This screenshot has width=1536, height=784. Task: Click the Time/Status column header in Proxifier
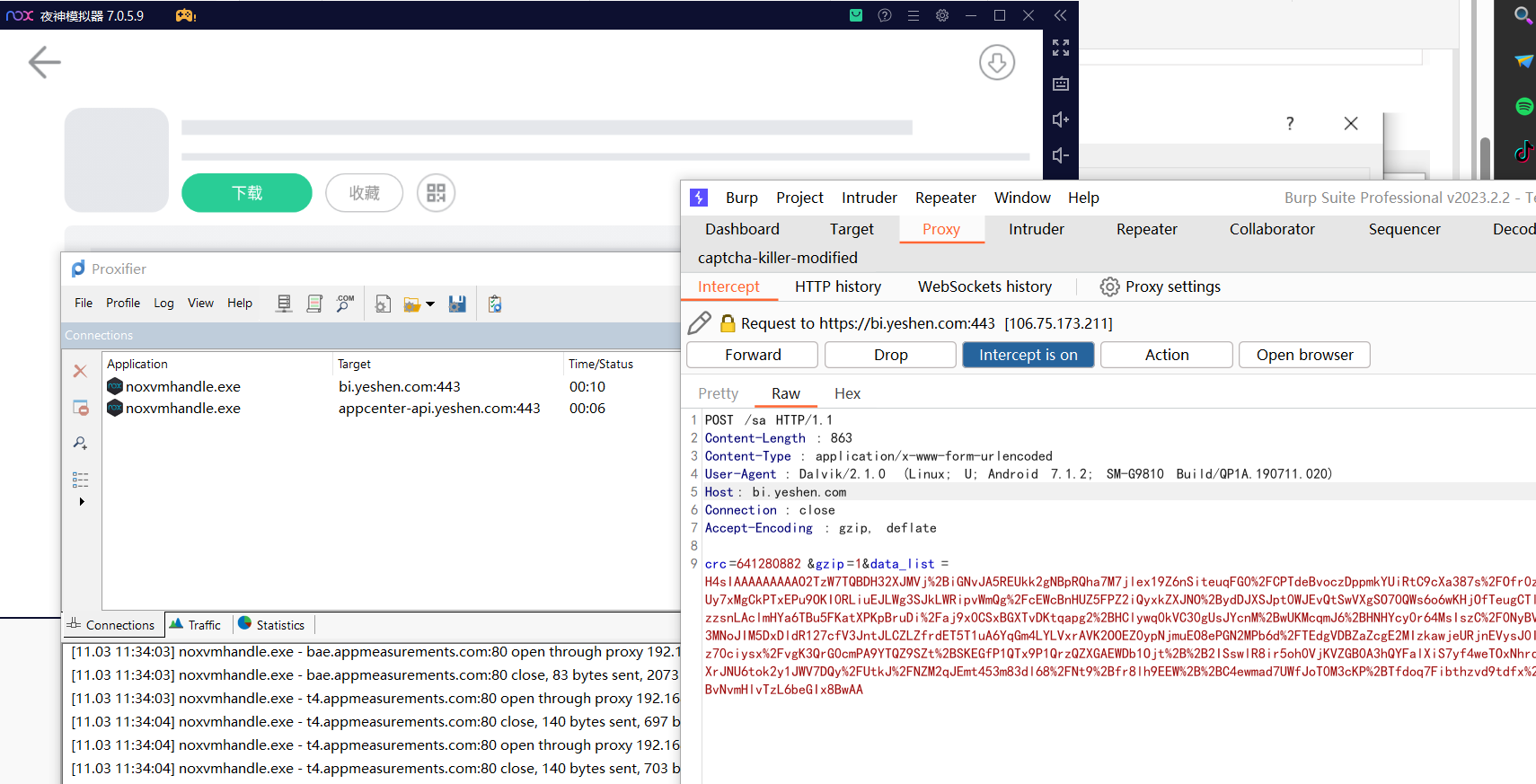click(x=601, y=364)
